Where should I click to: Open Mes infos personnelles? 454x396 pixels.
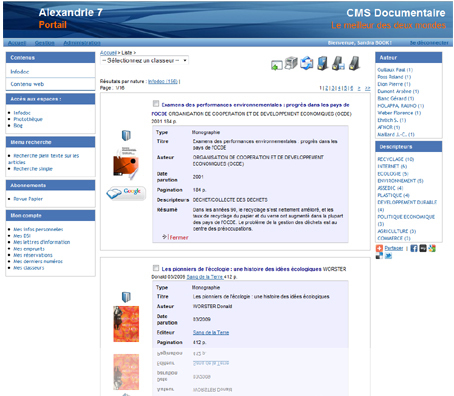[38, 229]
